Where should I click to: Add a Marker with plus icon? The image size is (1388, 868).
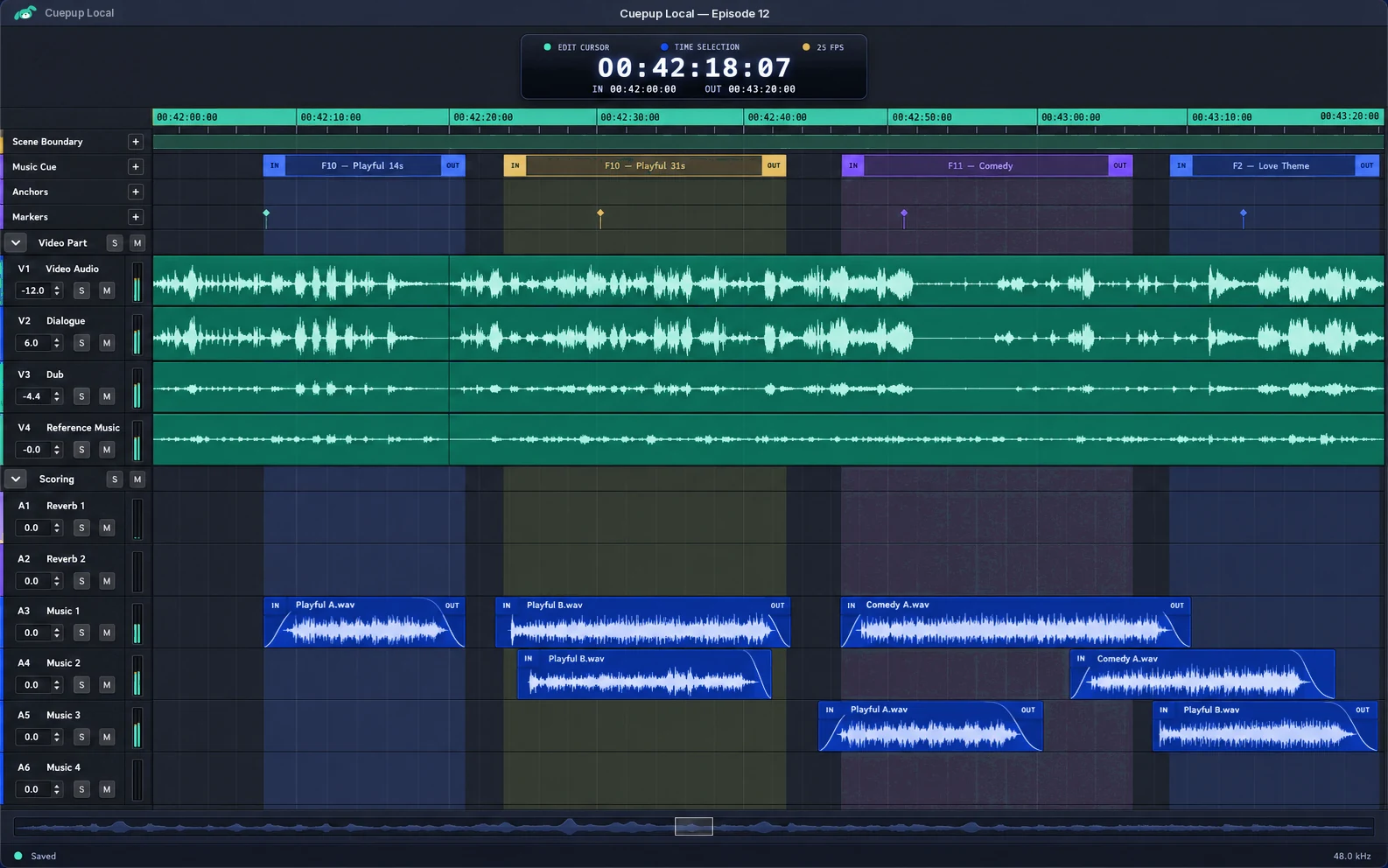(x=136, y=217)
